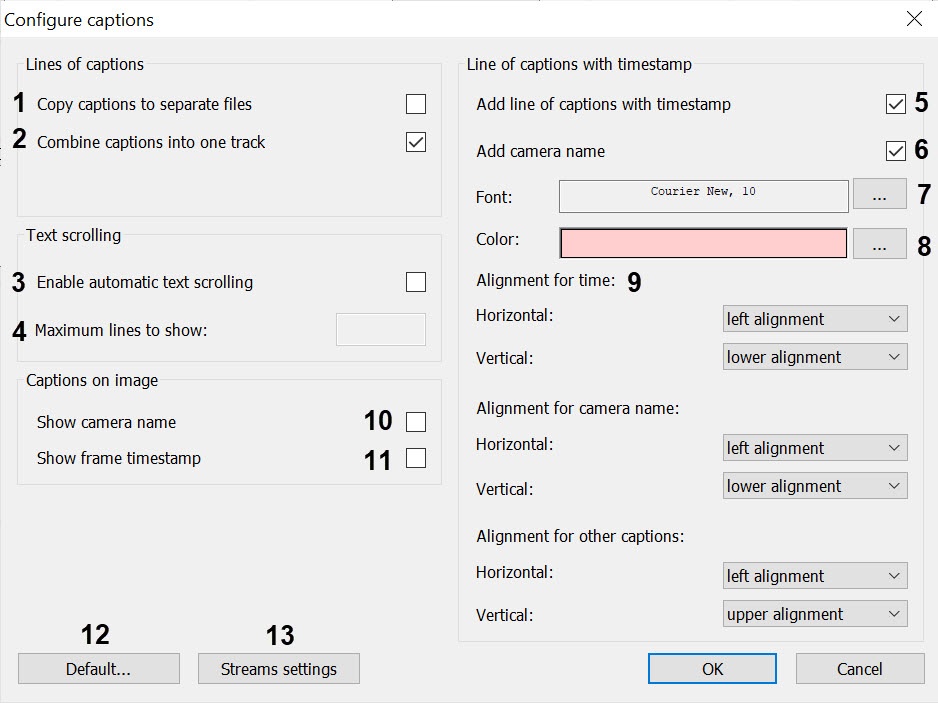Uncheck Combine captions into one track
Screen dimensions: 938x703
[x=416, y=142]
